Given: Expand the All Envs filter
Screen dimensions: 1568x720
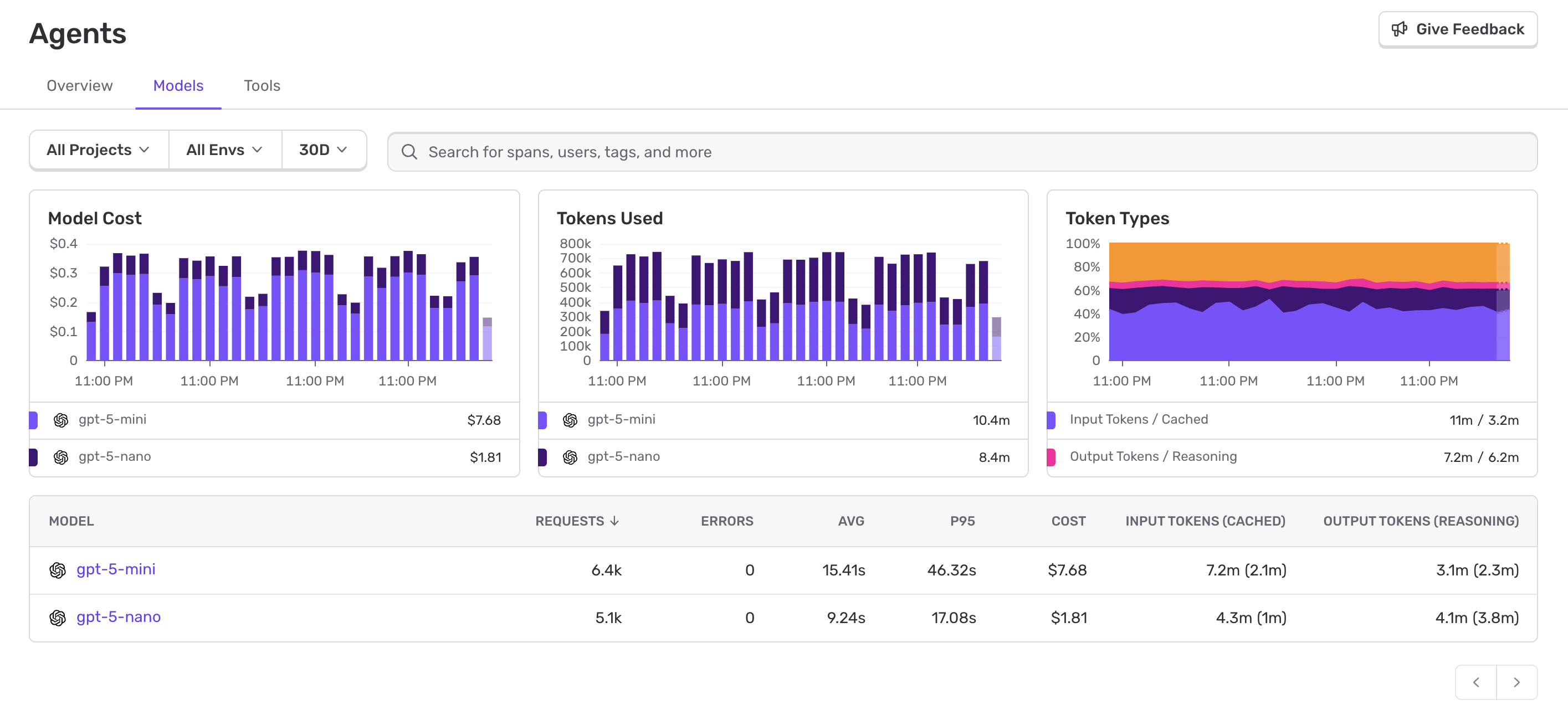Looking at the screenshot, I should pos(224,150).
